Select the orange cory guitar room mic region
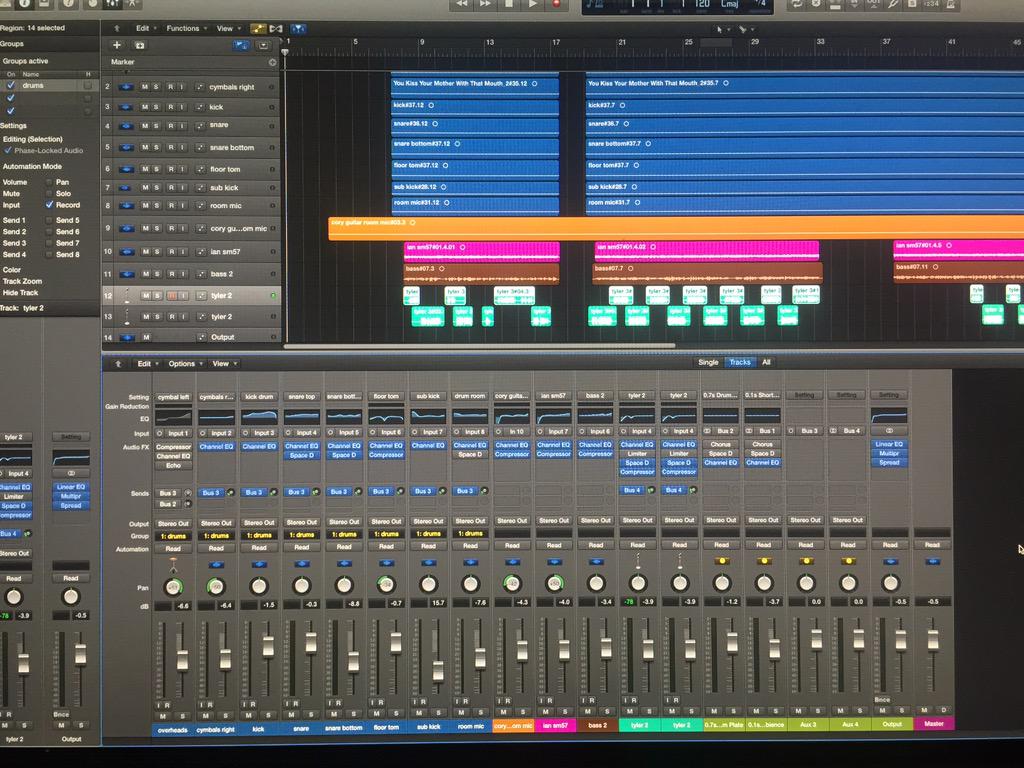Screen dimensions: 1024x768 (x=676, y=229)
